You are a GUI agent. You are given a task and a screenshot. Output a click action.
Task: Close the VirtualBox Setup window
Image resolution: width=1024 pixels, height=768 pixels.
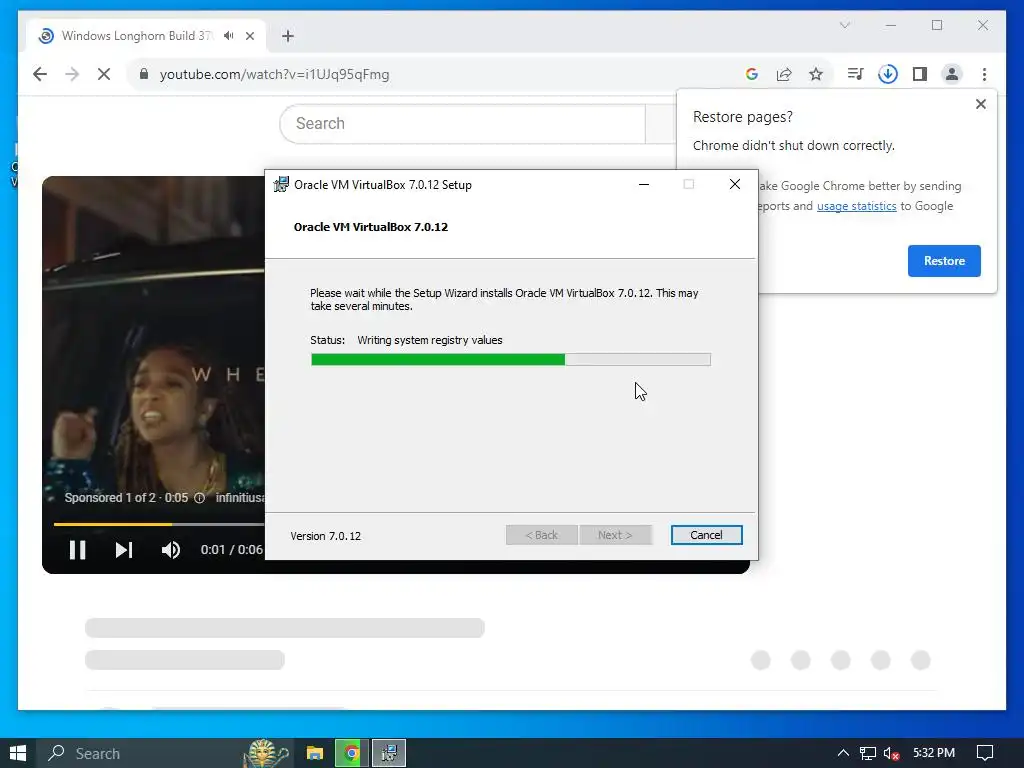735,185
